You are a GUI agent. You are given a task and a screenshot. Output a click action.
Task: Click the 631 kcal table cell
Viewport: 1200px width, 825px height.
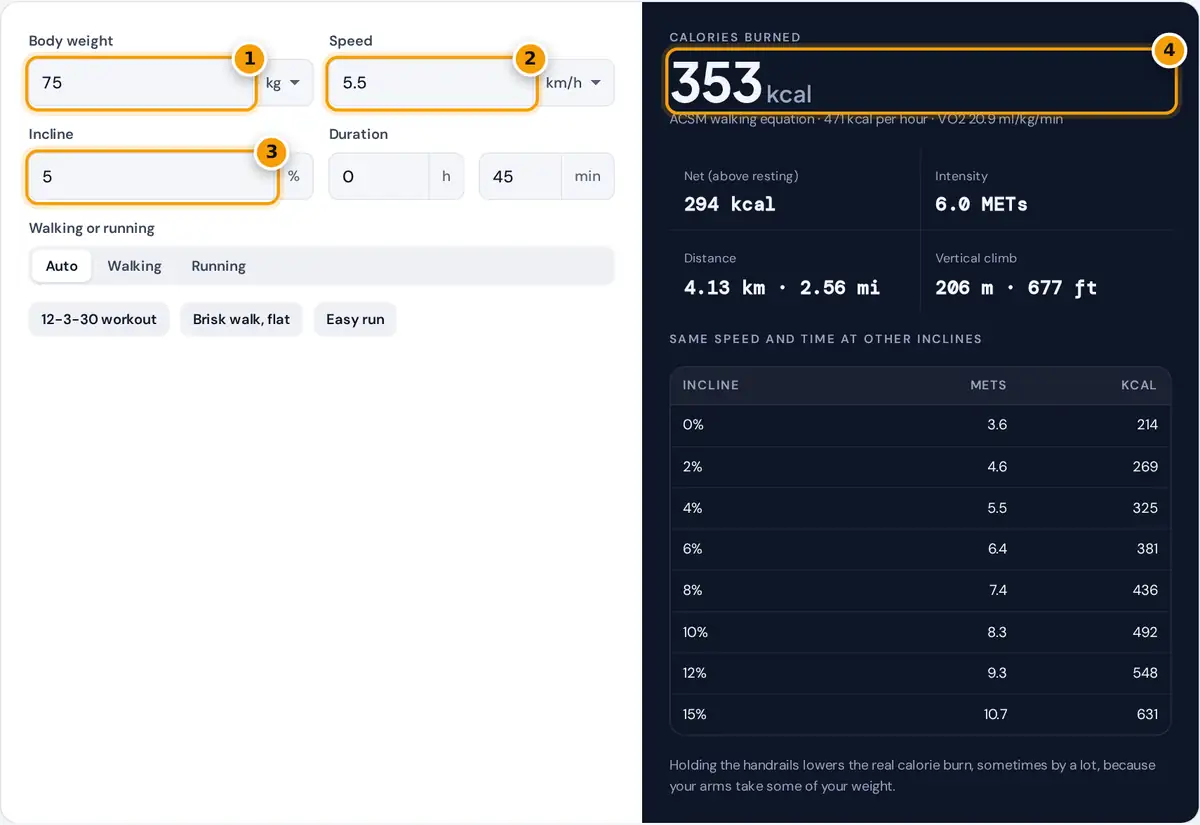click(1146, 714)
